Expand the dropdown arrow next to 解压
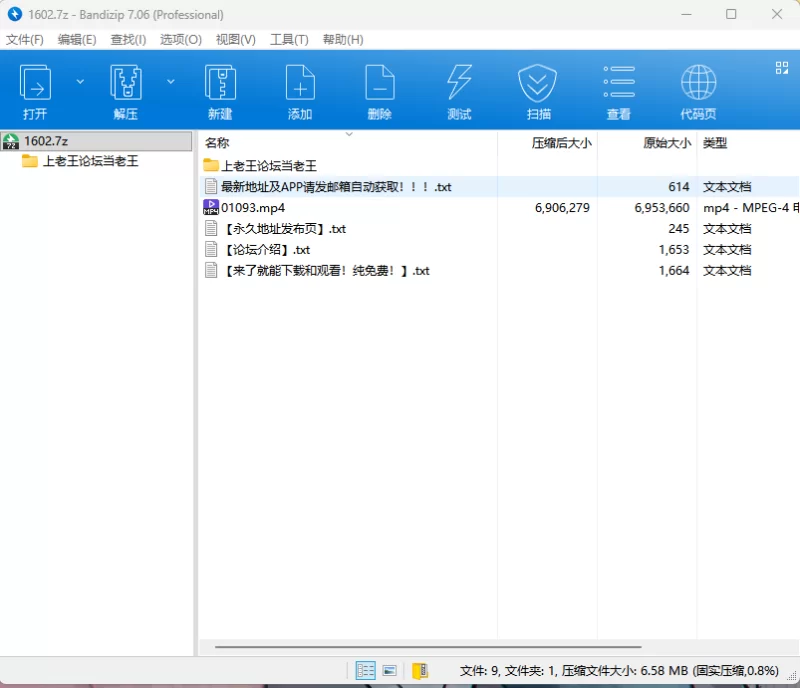This screenshot has width=800, height=688. [170, 81]
